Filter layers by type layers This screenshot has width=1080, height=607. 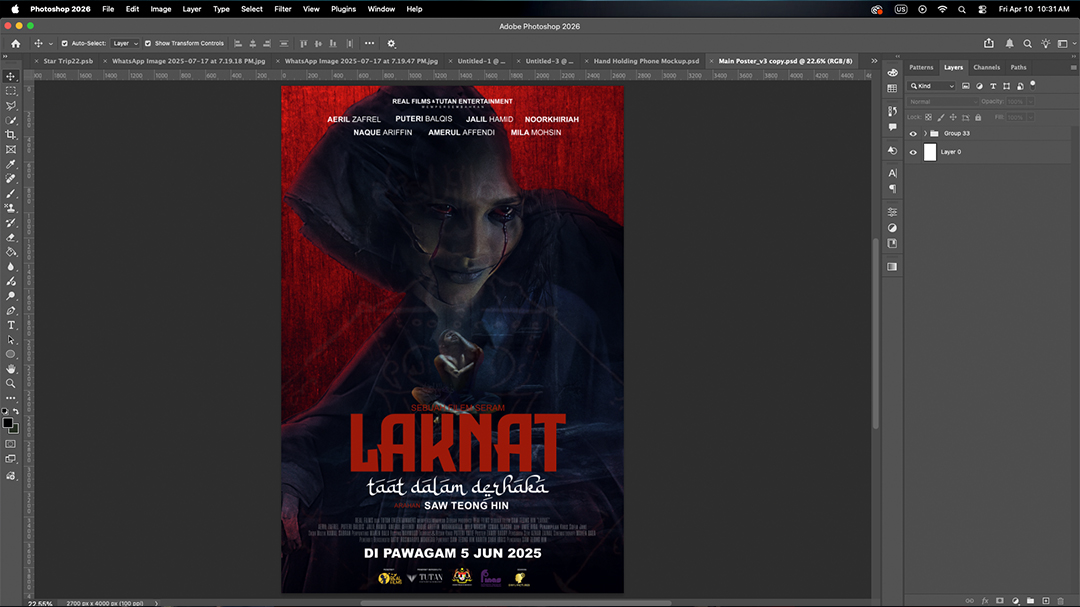[x=993, y=86]
